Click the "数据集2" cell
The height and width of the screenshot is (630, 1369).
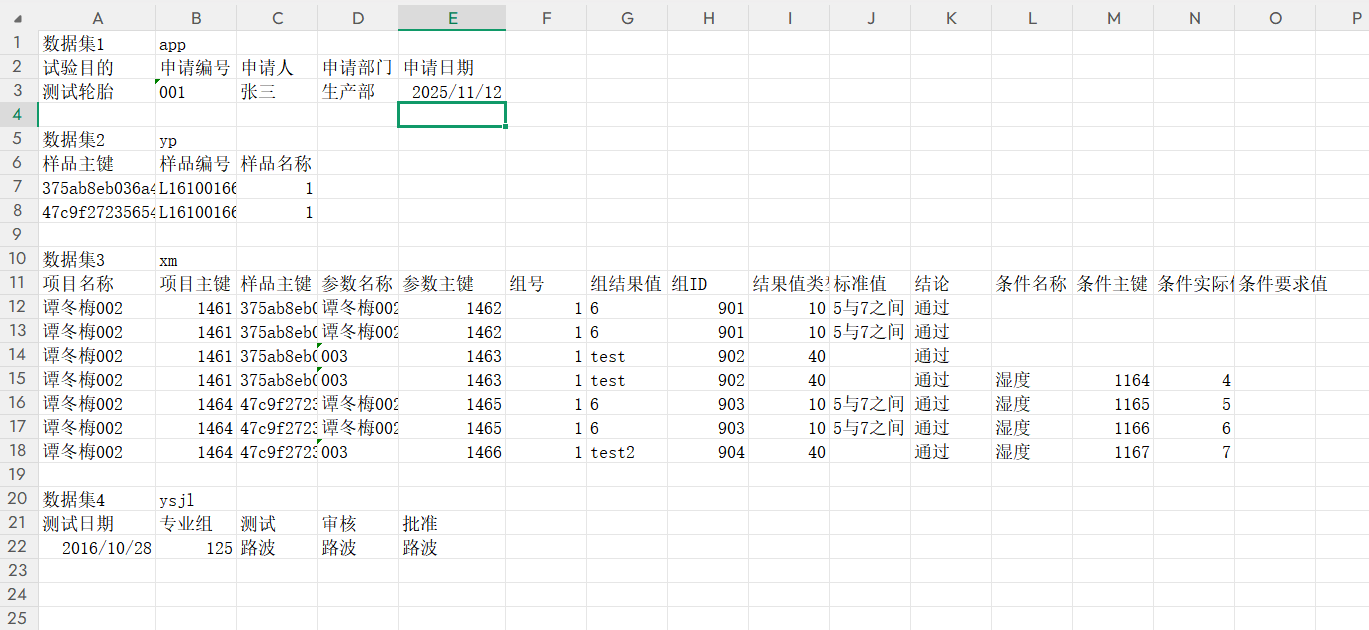[x=97, y=139]
